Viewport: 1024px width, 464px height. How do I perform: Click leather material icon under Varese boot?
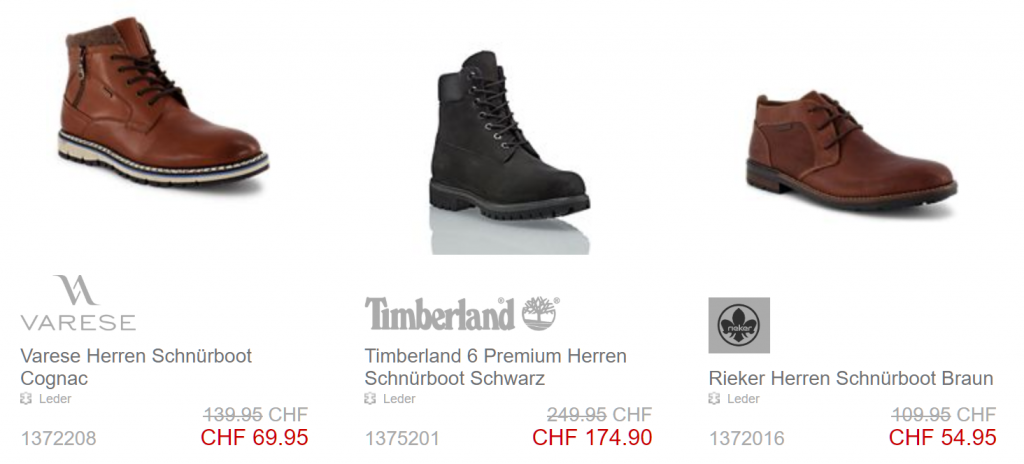pyautogui.click(x=26, y=399)
